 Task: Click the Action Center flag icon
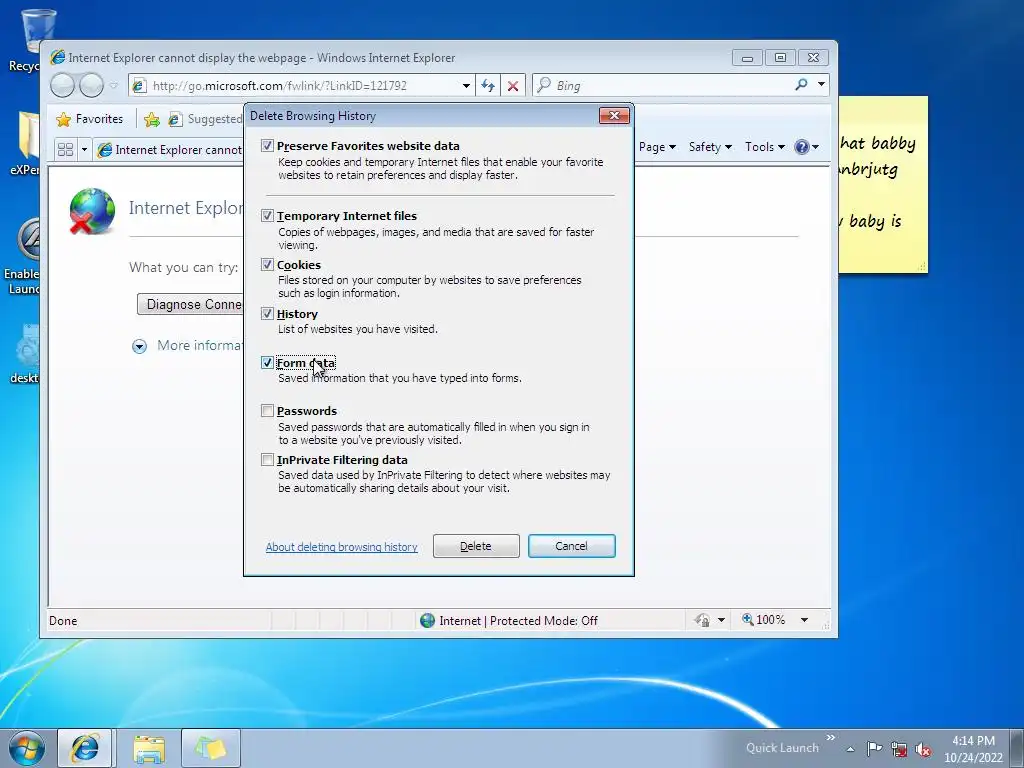coord(874,748)
